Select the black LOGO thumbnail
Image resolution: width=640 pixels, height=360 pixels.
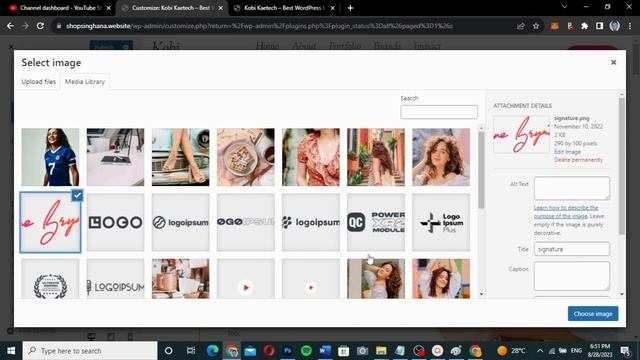tap(115, 222)
